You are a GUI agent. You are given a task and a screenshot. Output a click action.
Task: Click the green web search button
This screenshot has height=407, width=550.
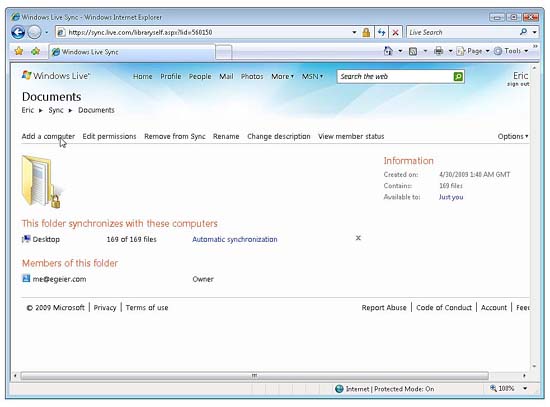(x=458, y=76)
